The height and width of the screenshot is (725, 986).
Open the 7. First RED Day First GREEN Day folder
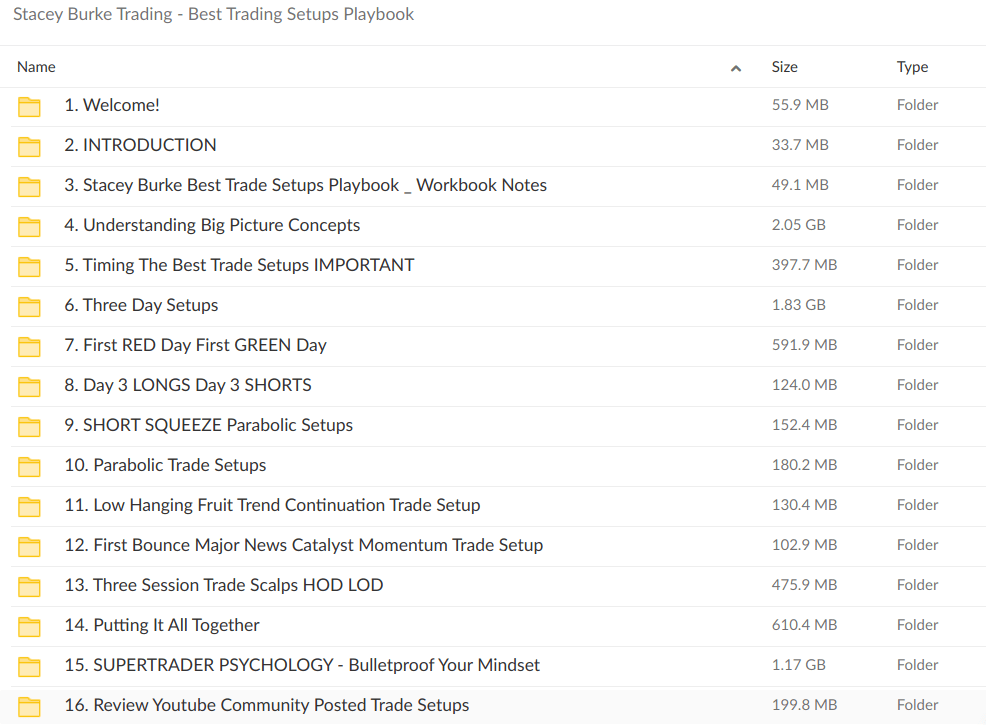click(x=195, y=345)
